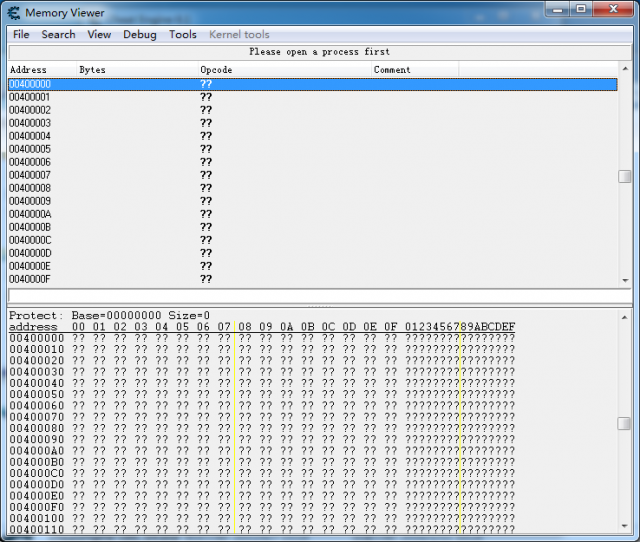Click hex dump address 00400000
This screenshot has height=542, width=640.
point(37,338)
